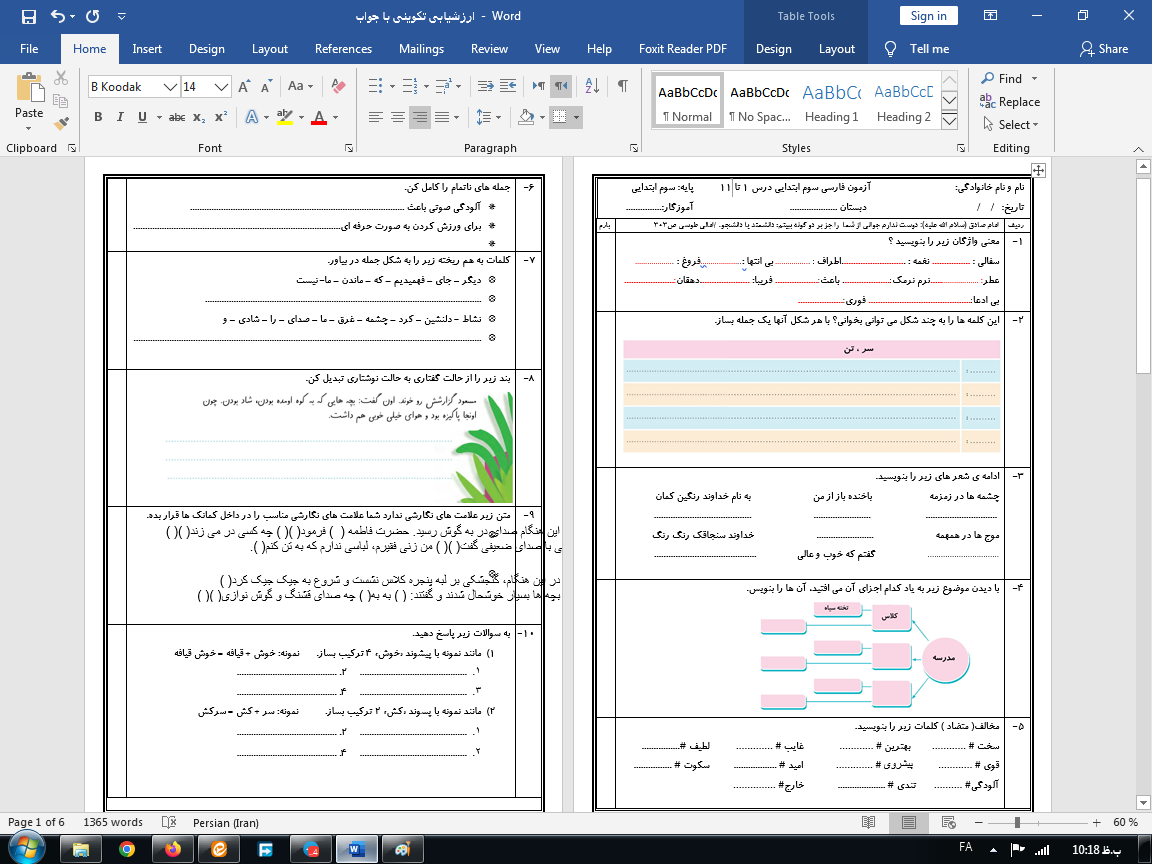Apply subscript formatting
This screenshot has width=1152, height=864.
point(200,117)
